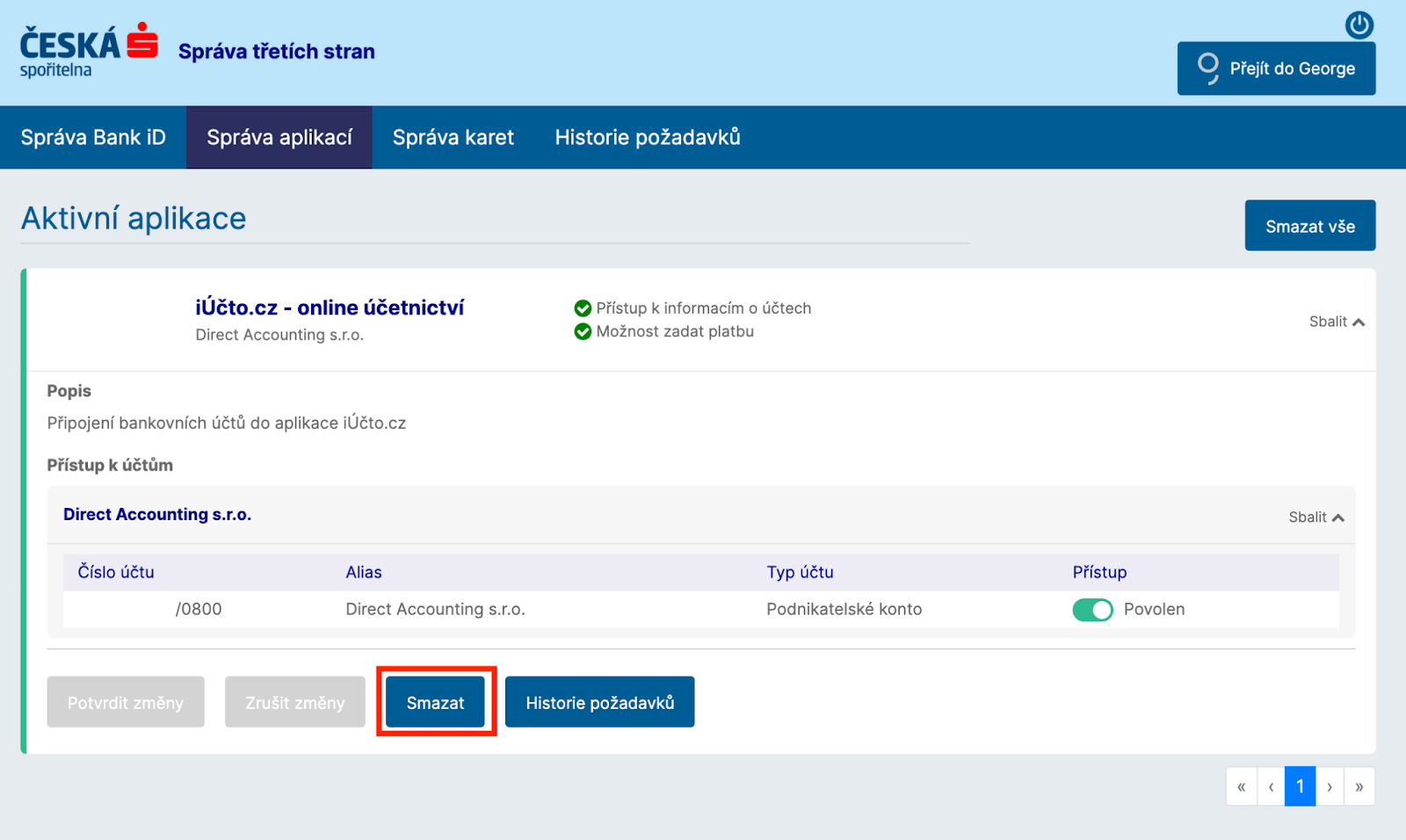This screenshot has height=840, width=1406.
Task: Click the Typ účtu column header
Action: [800, 573]
